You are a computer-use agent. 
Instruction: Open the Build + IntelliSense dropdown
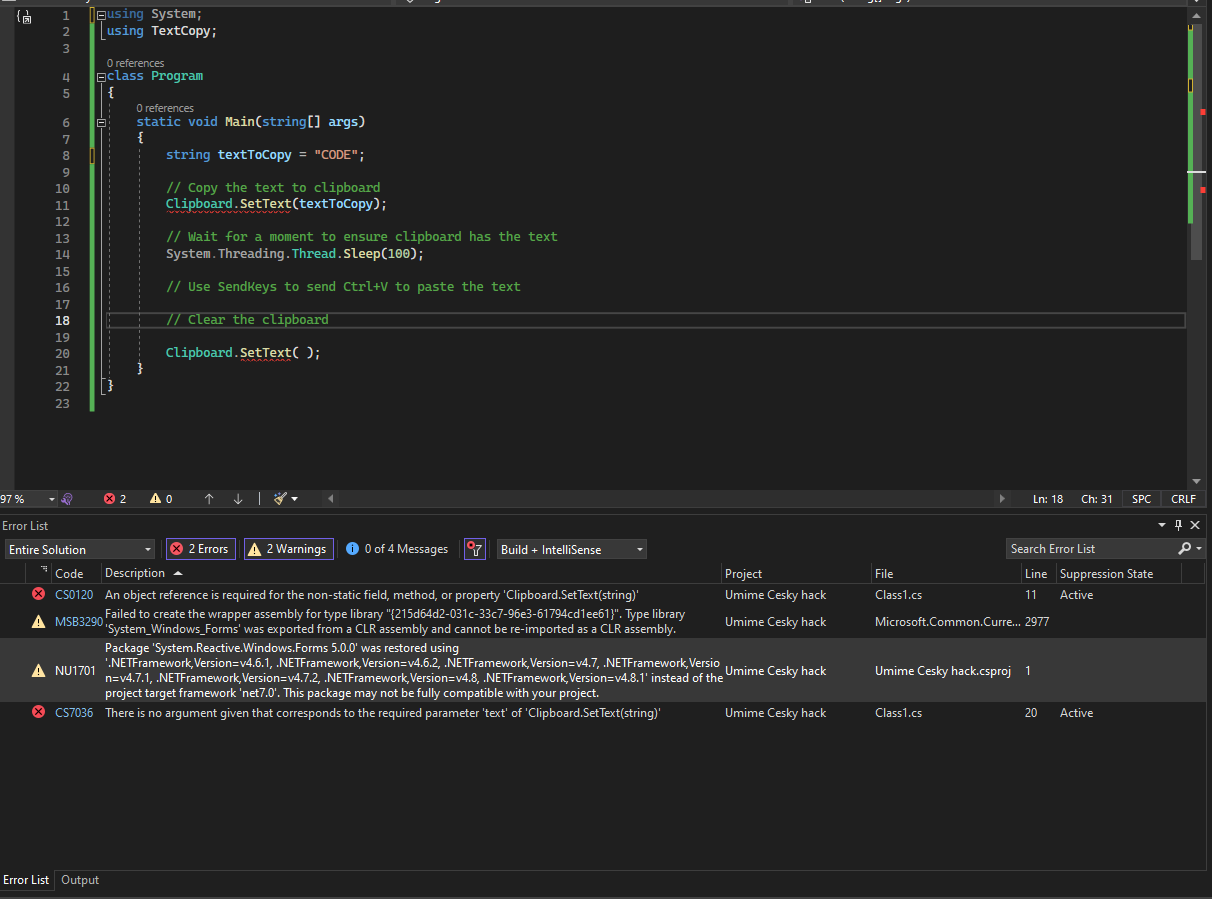click(572, 549)
